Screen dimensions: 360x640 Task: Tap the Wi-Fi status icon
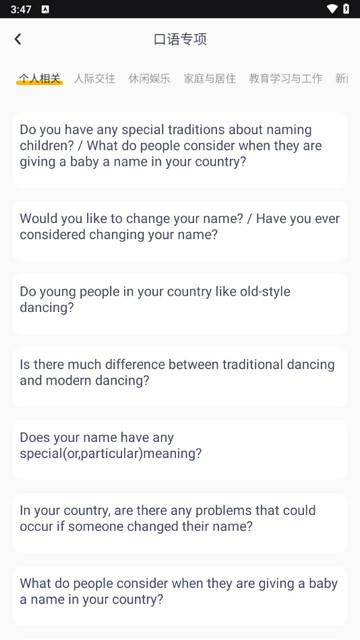tap(332, 9)
